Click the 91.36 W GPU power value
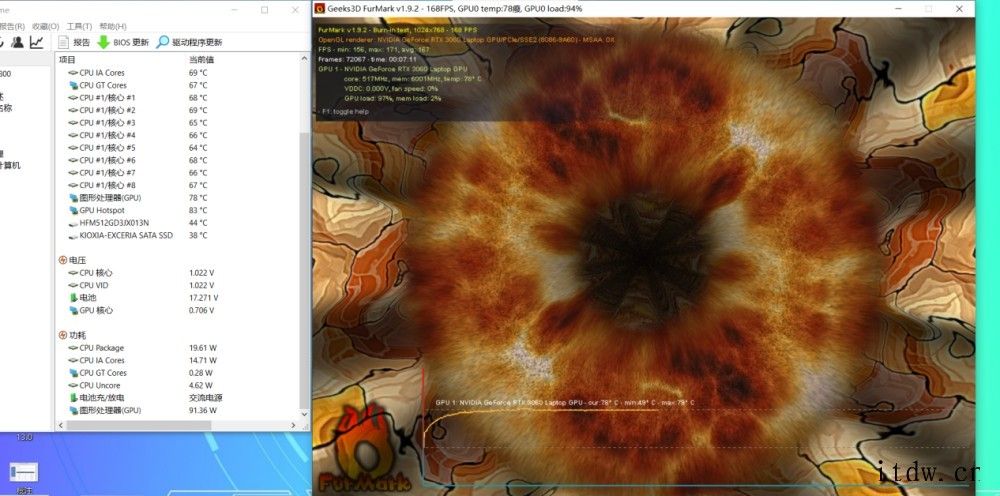 click(x=202, y=411)
